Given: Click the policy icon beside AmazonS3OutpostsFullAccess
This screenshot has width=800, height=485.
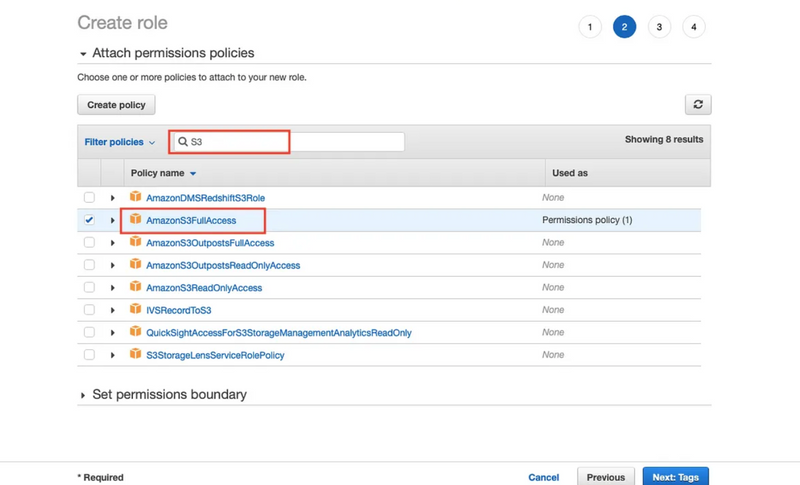Looking at the screenshot, I should pos(135,242).
